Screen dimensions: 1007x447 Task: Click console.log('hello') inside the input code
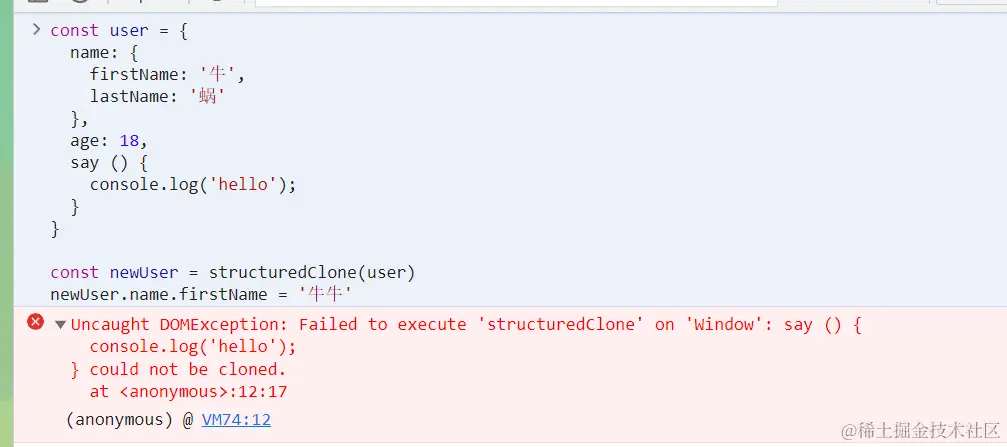193,184
